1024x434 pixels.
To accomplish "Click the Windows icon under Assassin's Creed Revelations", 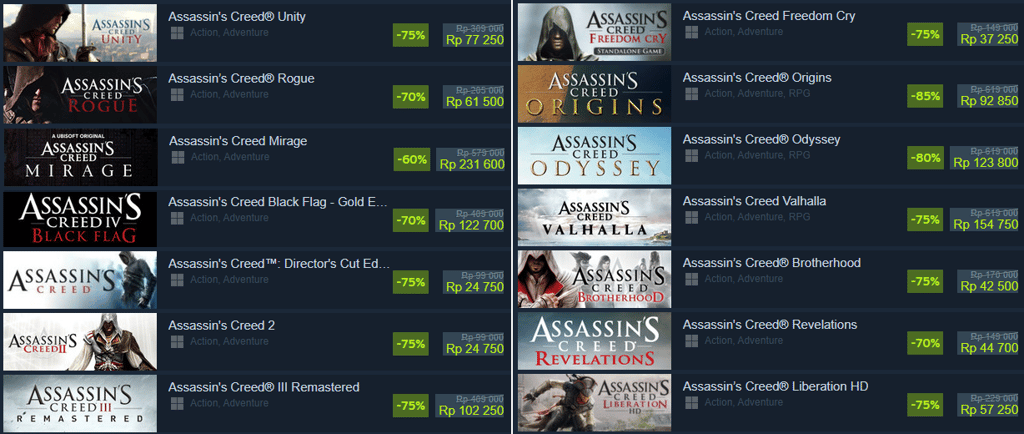I will point(690,341).
